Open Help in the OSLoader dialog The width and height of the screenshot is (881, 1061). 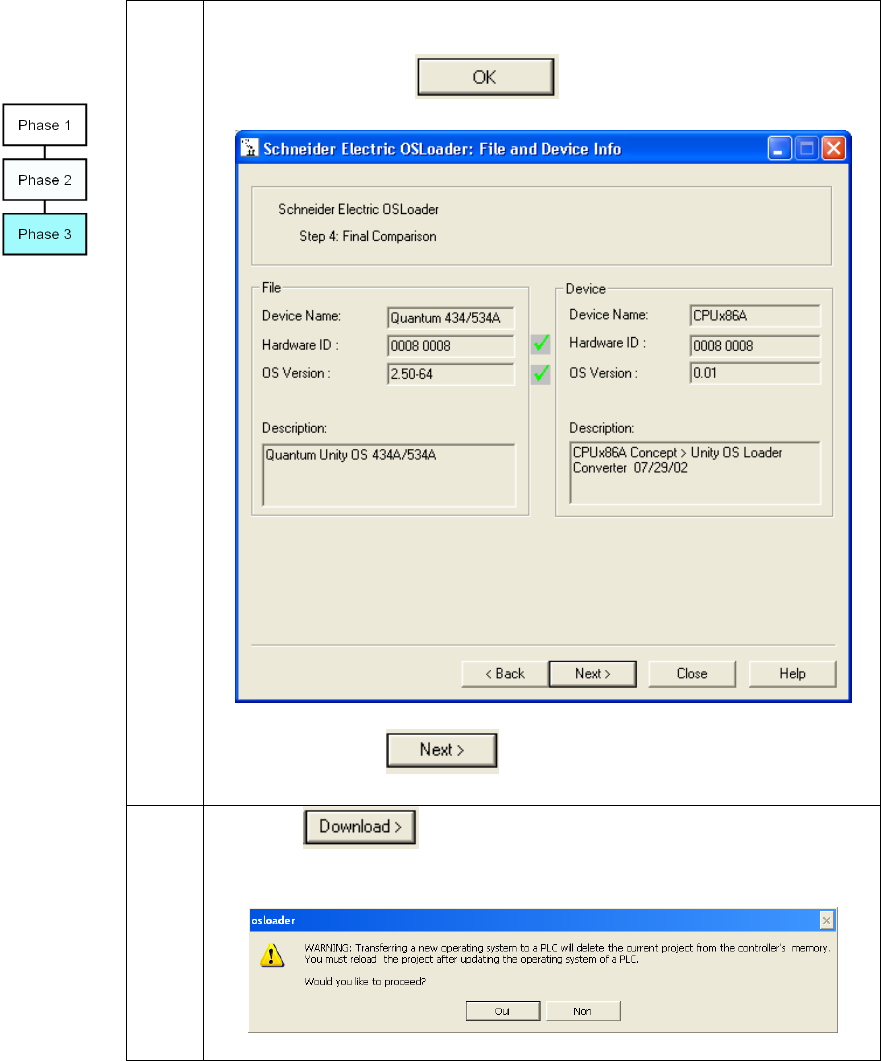(x=792, y=673)
